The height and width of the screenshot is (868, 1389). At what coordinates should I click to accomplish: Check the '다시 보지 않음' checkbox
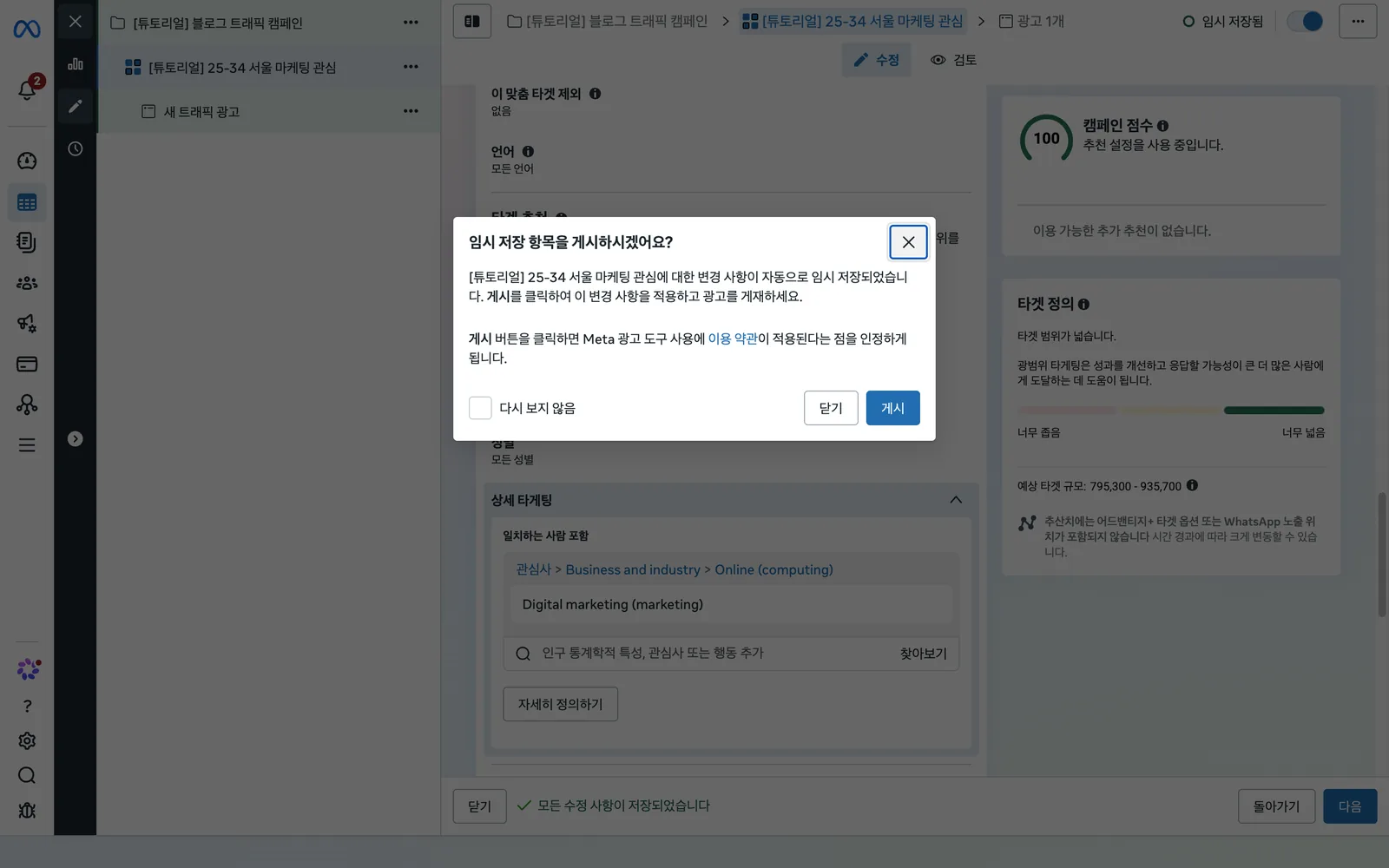(x=480, y=408)
